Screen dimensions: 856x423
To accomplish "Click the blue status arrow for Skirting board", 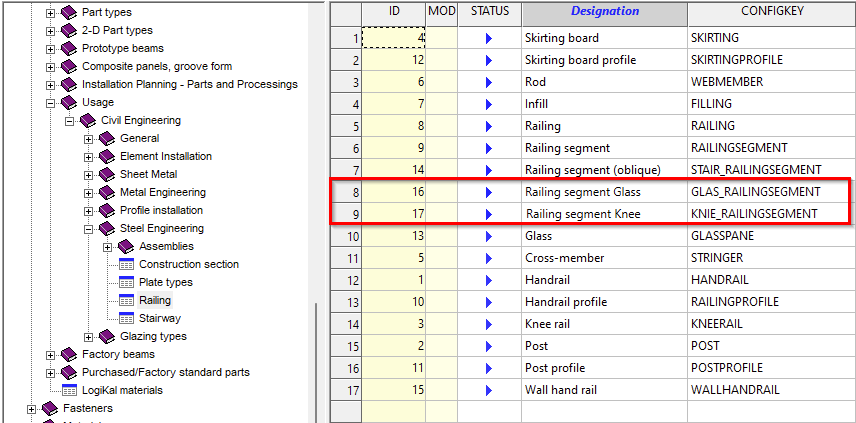I will coord(489,38).
